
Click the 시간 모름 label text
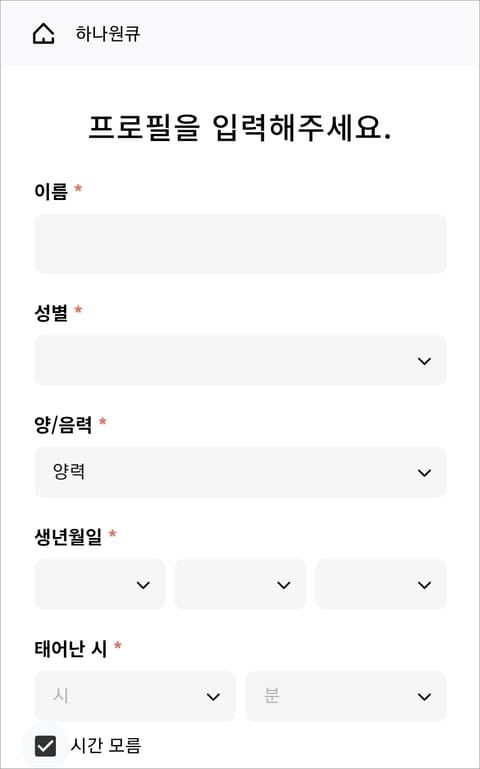point(106,746)
